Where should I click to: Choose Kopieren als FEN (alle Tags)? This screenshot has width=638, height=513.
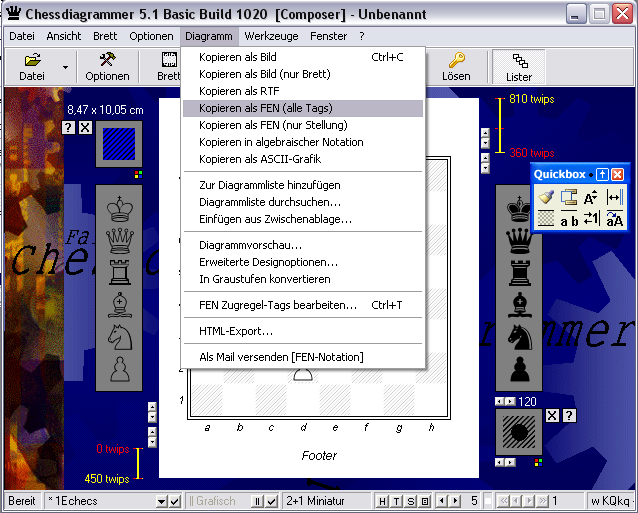[x=303, y=108]
